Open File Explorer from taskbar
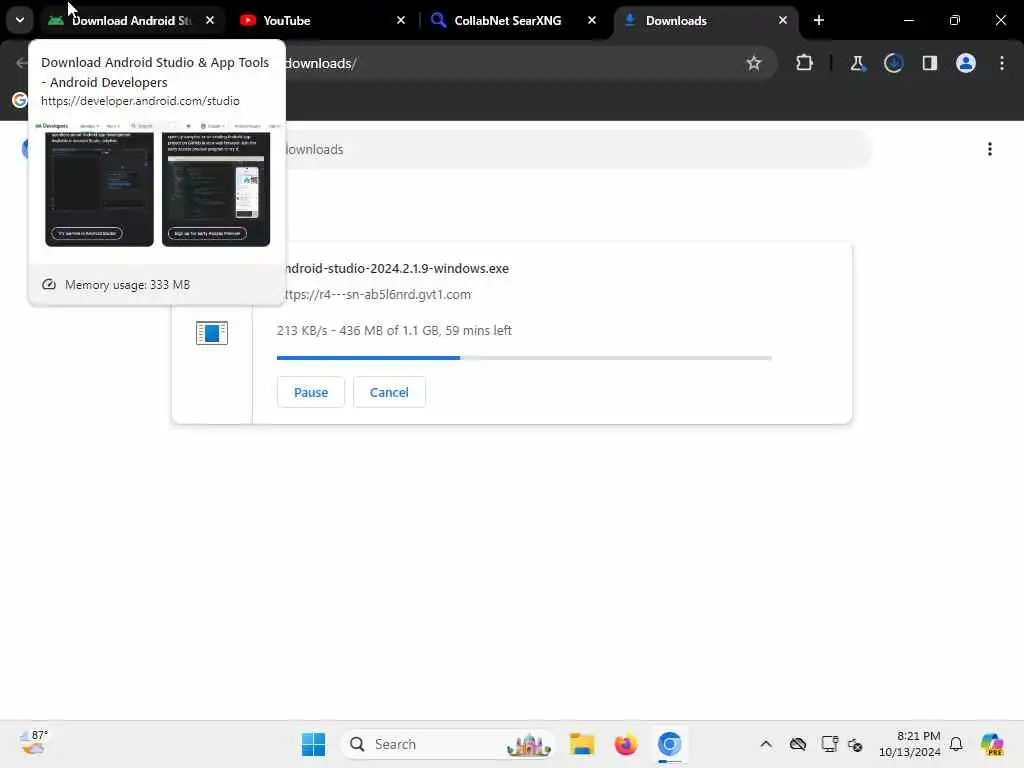The width and height of the screenshot is (1024, 768). click(x=581, y=744)
